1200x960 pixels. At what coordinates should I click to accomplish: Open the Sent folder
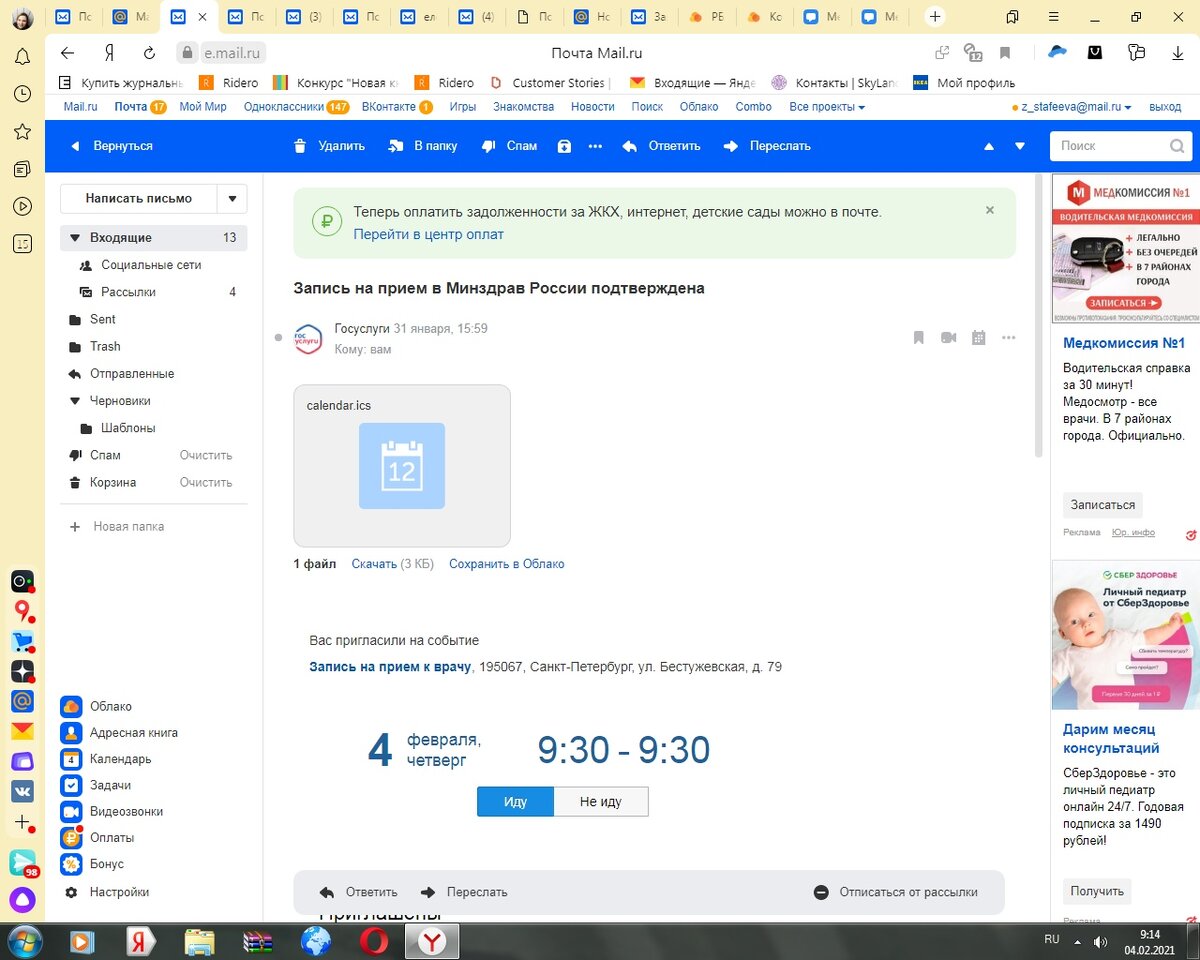coord(103,319)
